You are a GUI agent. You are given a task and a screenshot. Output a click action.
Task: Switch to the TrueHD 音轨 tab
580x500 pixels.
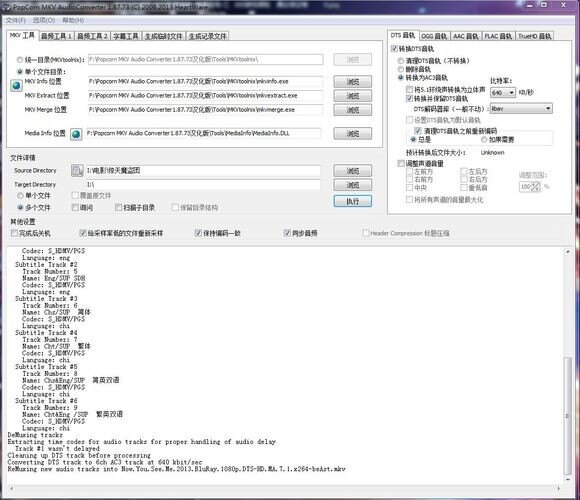point(535,36)
